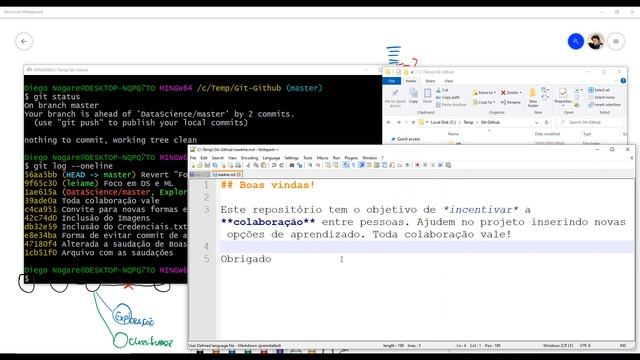Click Local Disk (C:) in Explorer breadcrumb
The image size is (640, 360).
click(x=443, y=122)
